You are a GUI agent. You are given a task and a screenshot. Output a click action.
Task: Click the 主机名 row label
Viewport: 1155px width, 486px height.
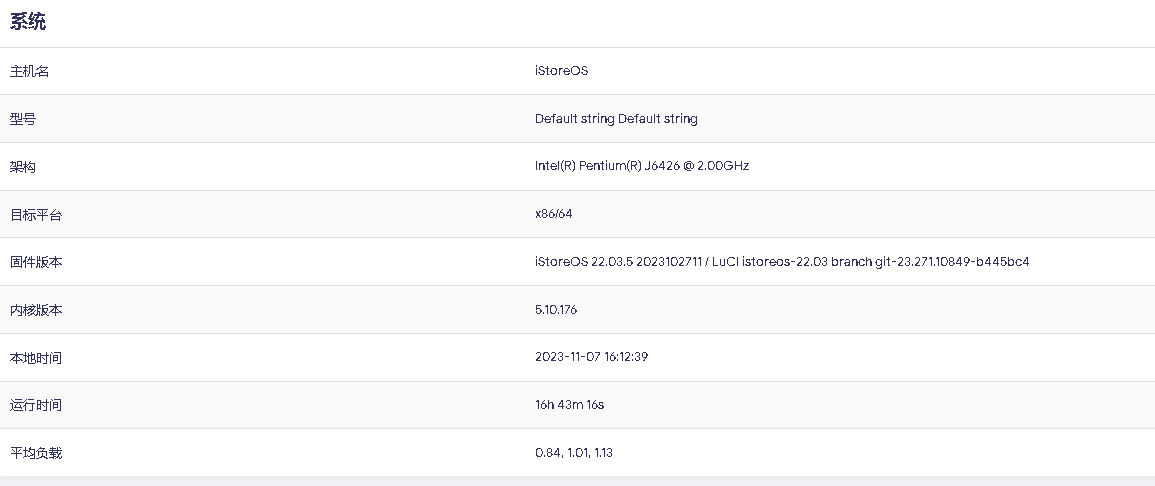[x=29, y=71]
